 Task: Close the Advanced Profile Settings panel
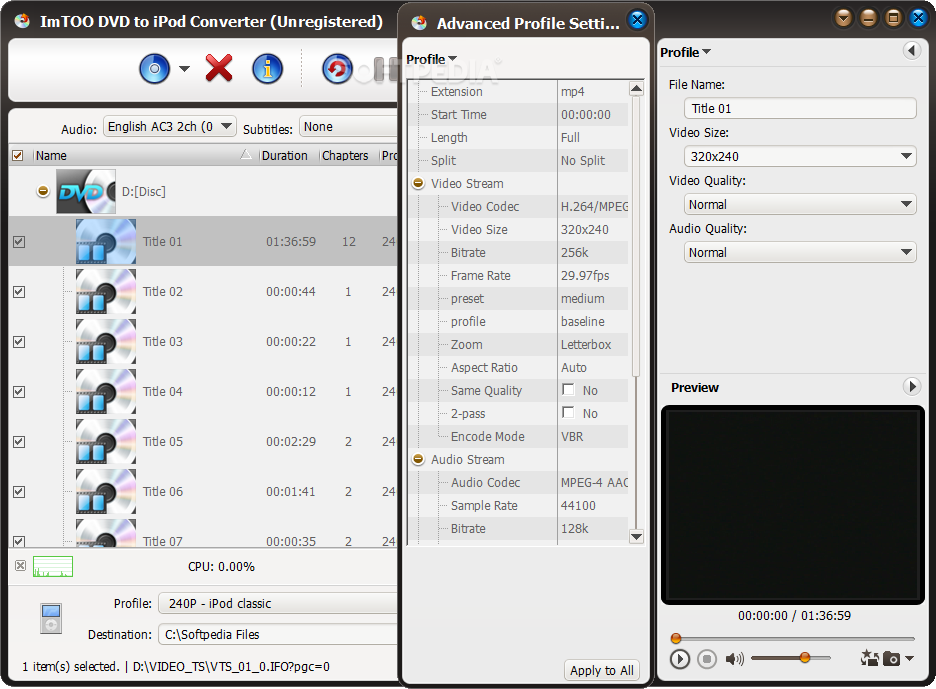click(638, 20)
